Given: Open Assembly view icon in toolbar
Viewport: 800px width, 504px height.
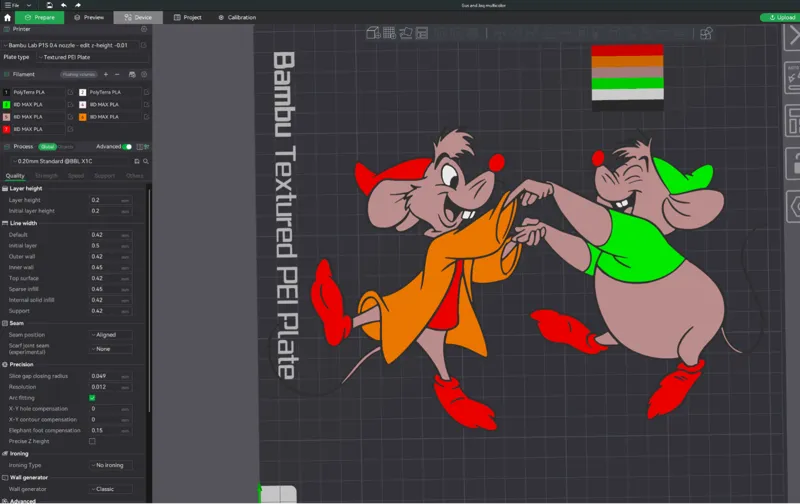Looking at the screenshot, I should click(706, 34).
